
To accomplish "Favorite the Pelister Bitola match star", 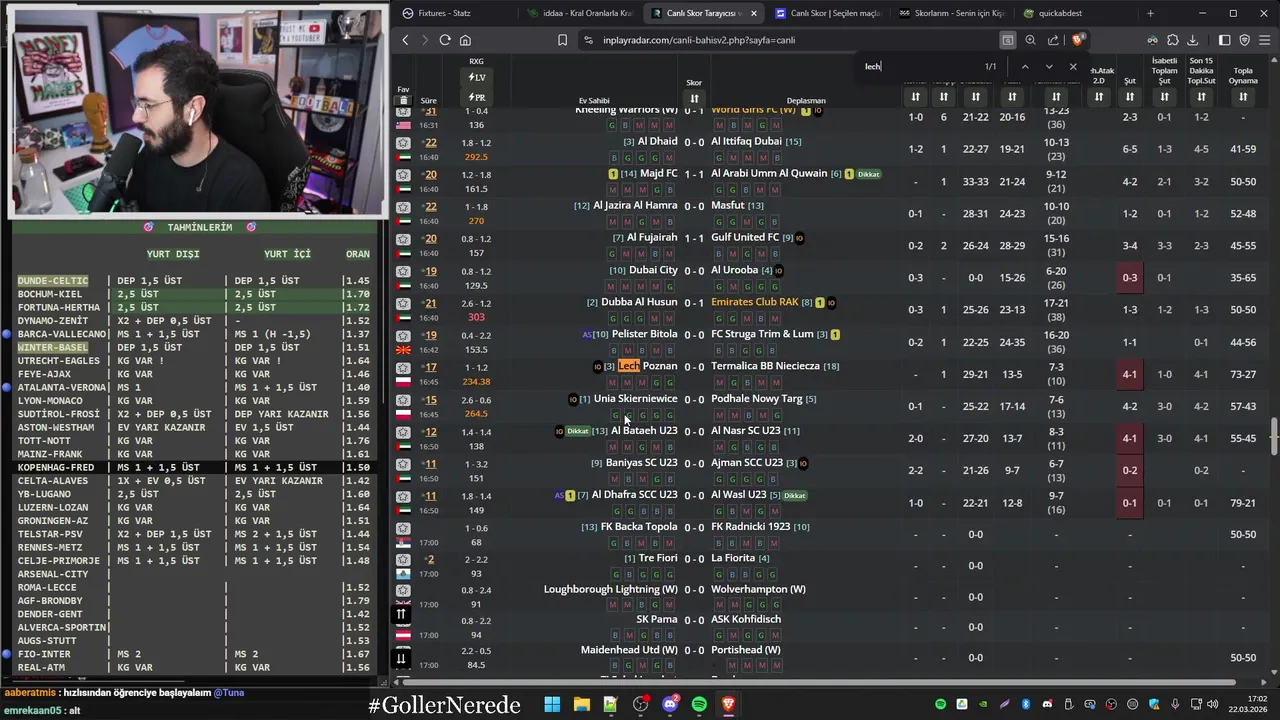I will (403, 335).
